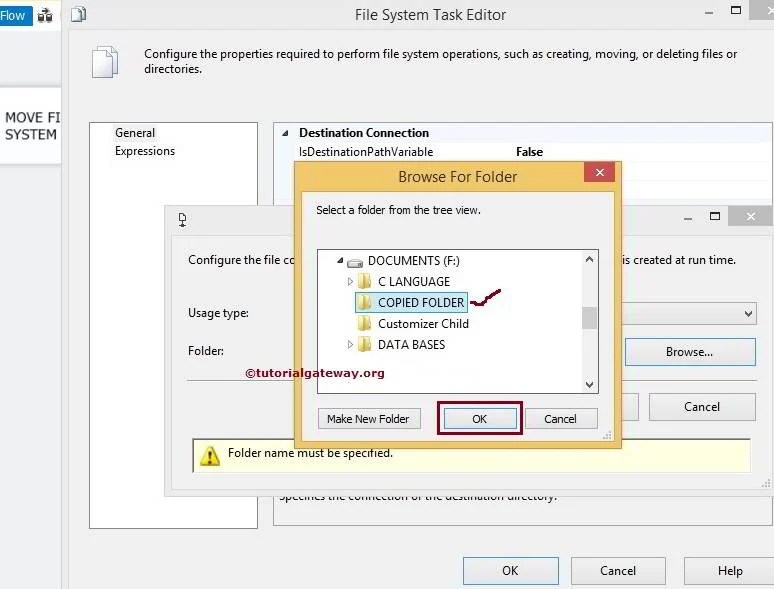This screenshot has height=589, width=774.
Task: Select the C LANGUAGE folder
Action: (x=414, y=281)
